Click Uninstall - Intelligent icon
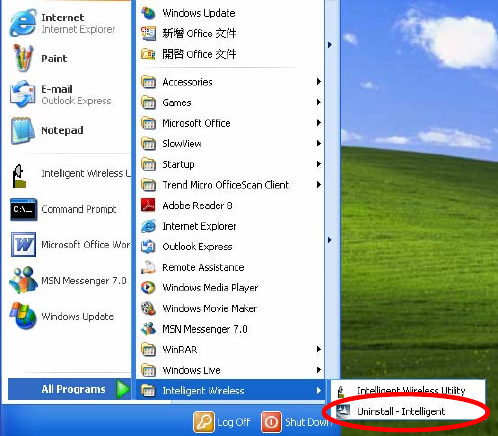 (x=343, y=411)
